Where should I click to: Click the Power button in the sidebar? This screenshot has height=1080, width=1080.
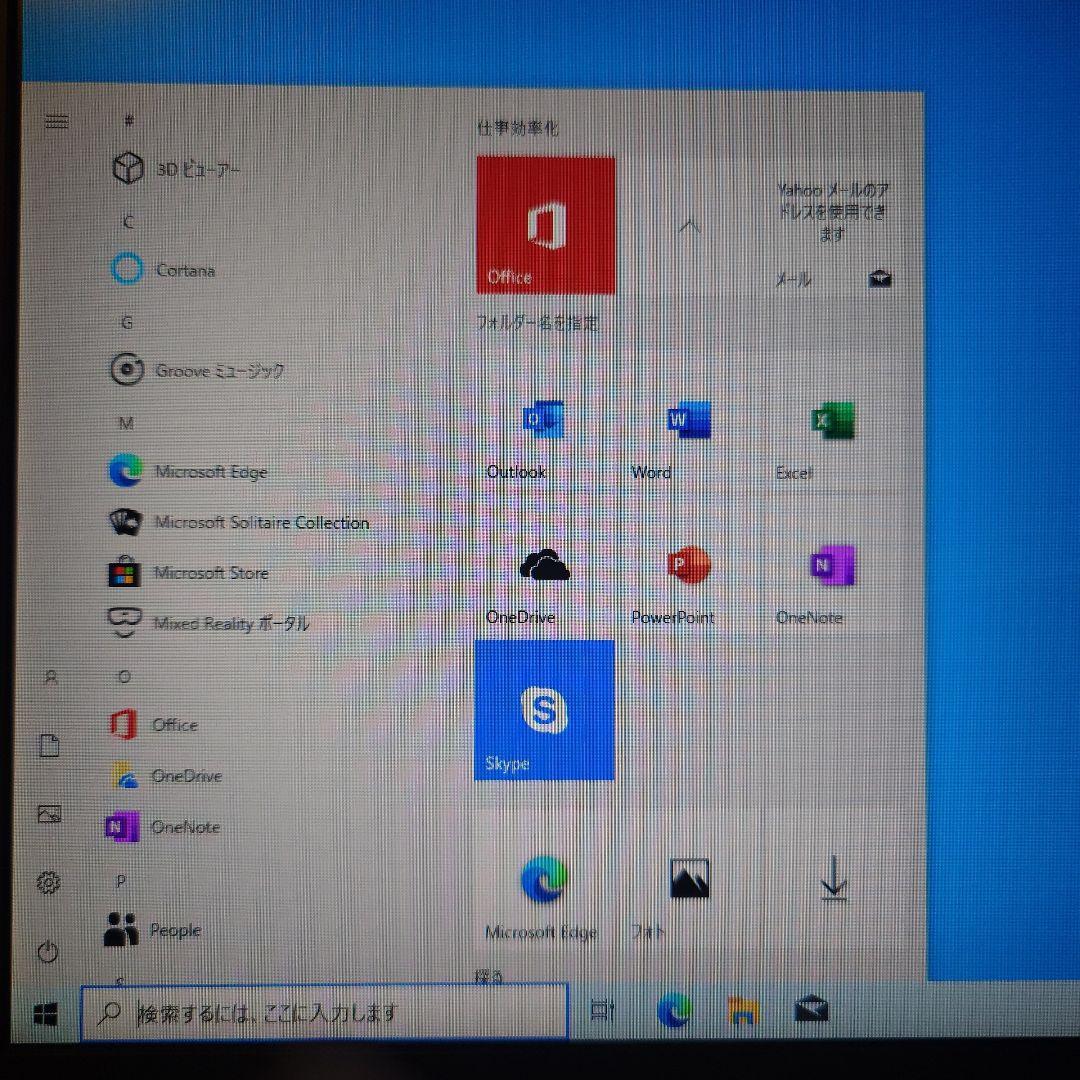click(48, 952)
